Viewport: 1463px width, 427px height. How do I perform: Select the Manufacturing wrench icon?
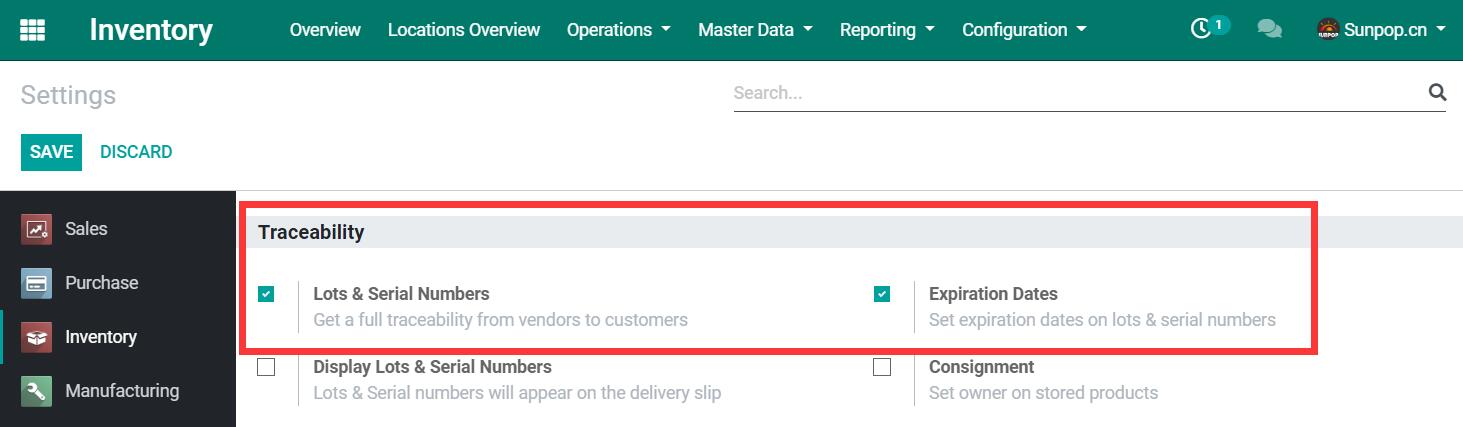pyautogui.click(x=37, y=391)
